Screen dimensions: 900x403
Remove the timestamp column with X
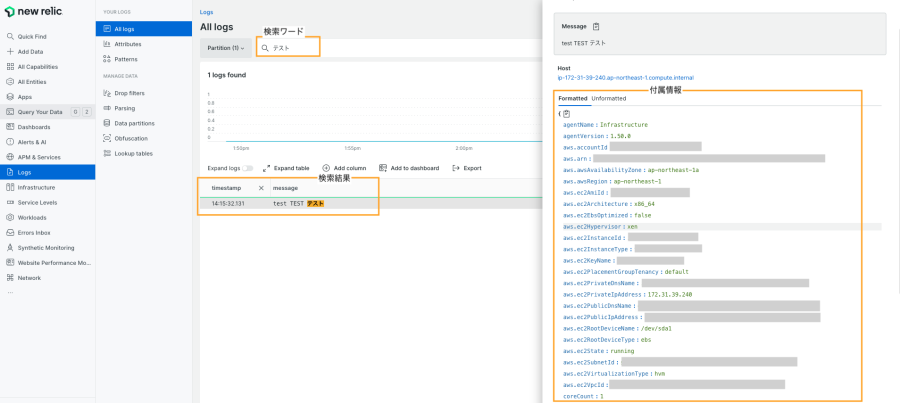click(x=261, y=188)
